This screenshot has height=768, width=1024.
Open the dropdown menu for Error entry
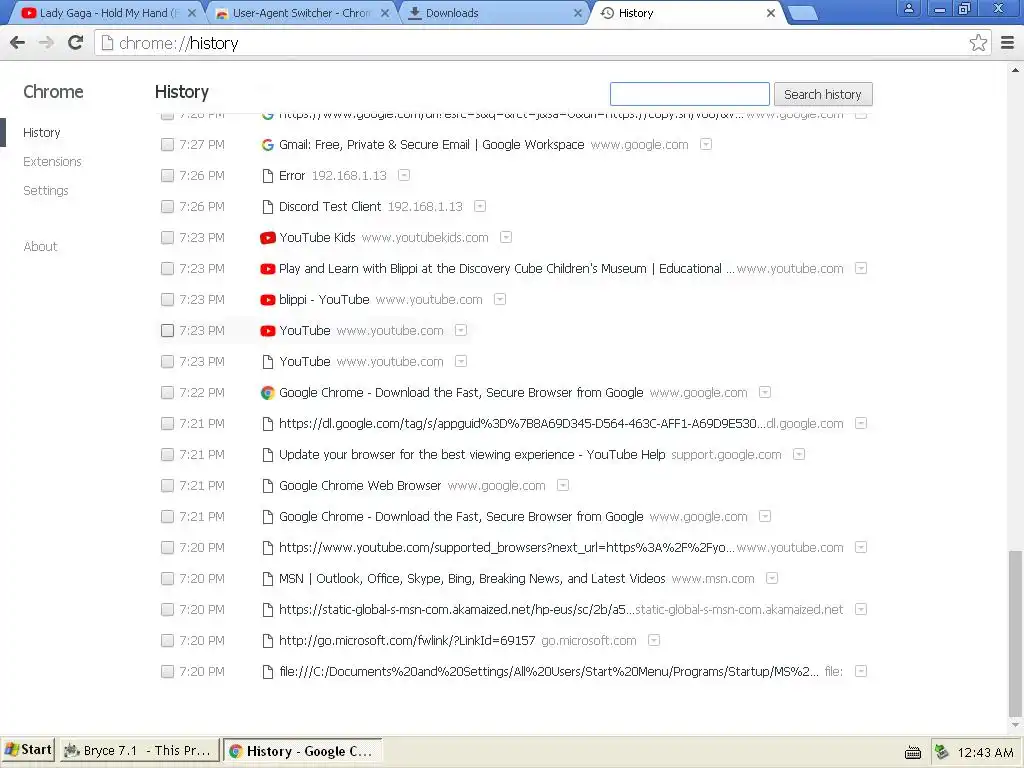[404, 175]
